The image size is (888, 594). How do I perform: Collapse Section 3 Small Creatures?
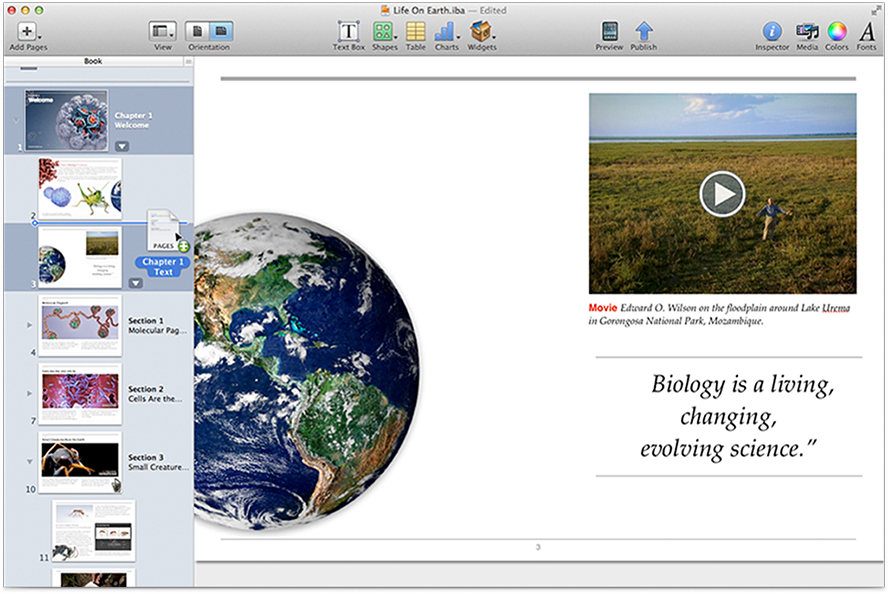click(x=29, y=461)
